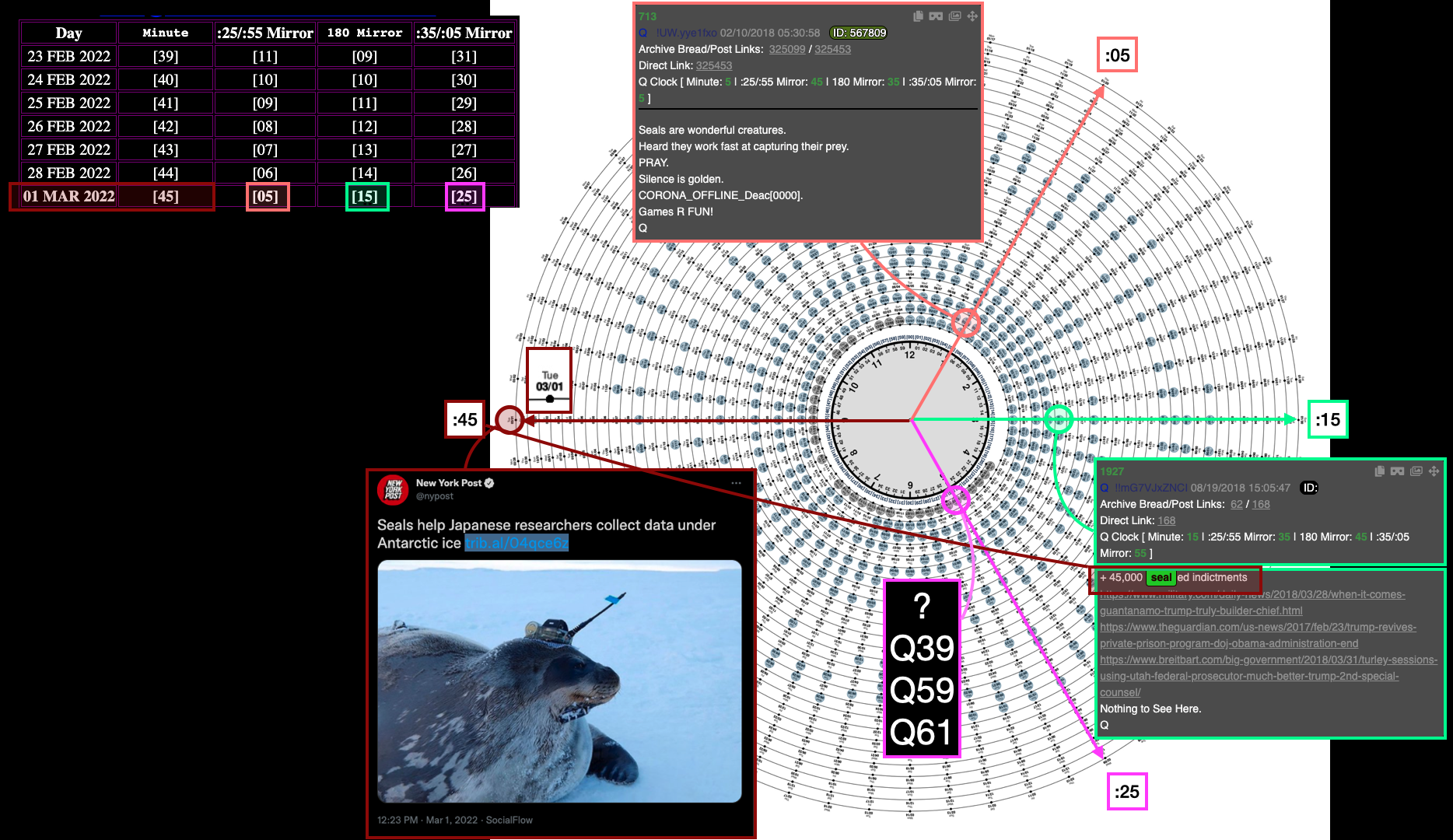Click the VR goggles icon on post 1927

point(1397,471)
